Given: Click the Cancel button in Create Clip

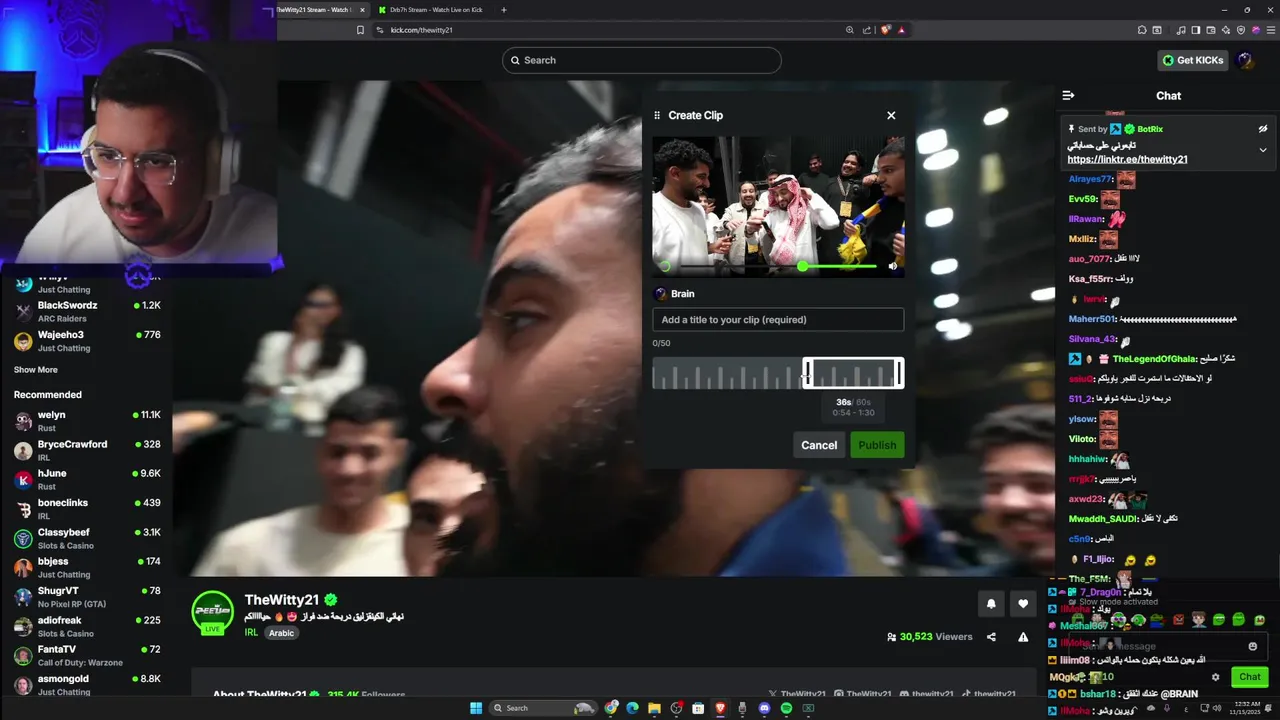Looking at the screenshot, I should pos(819,445).
